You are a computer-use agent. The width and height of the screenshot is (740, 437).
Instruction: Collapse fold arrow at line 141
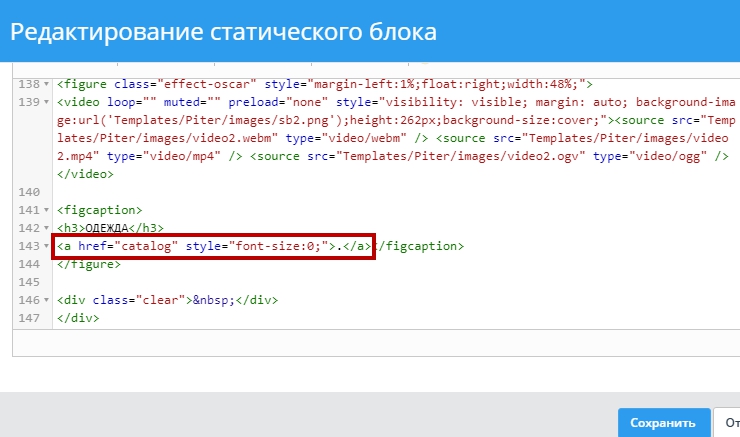coord(46,210)
